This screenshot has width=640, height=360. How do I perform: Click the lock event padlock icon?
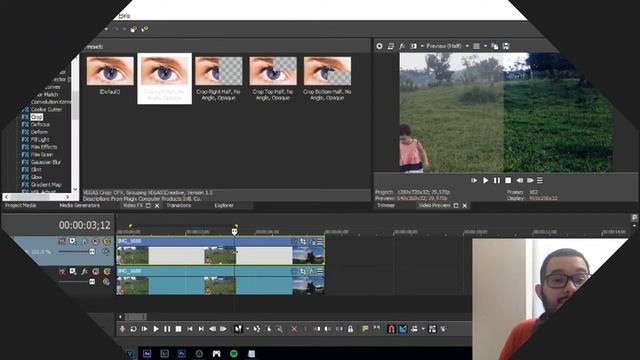pyautogui.click(x=350, y=329)
